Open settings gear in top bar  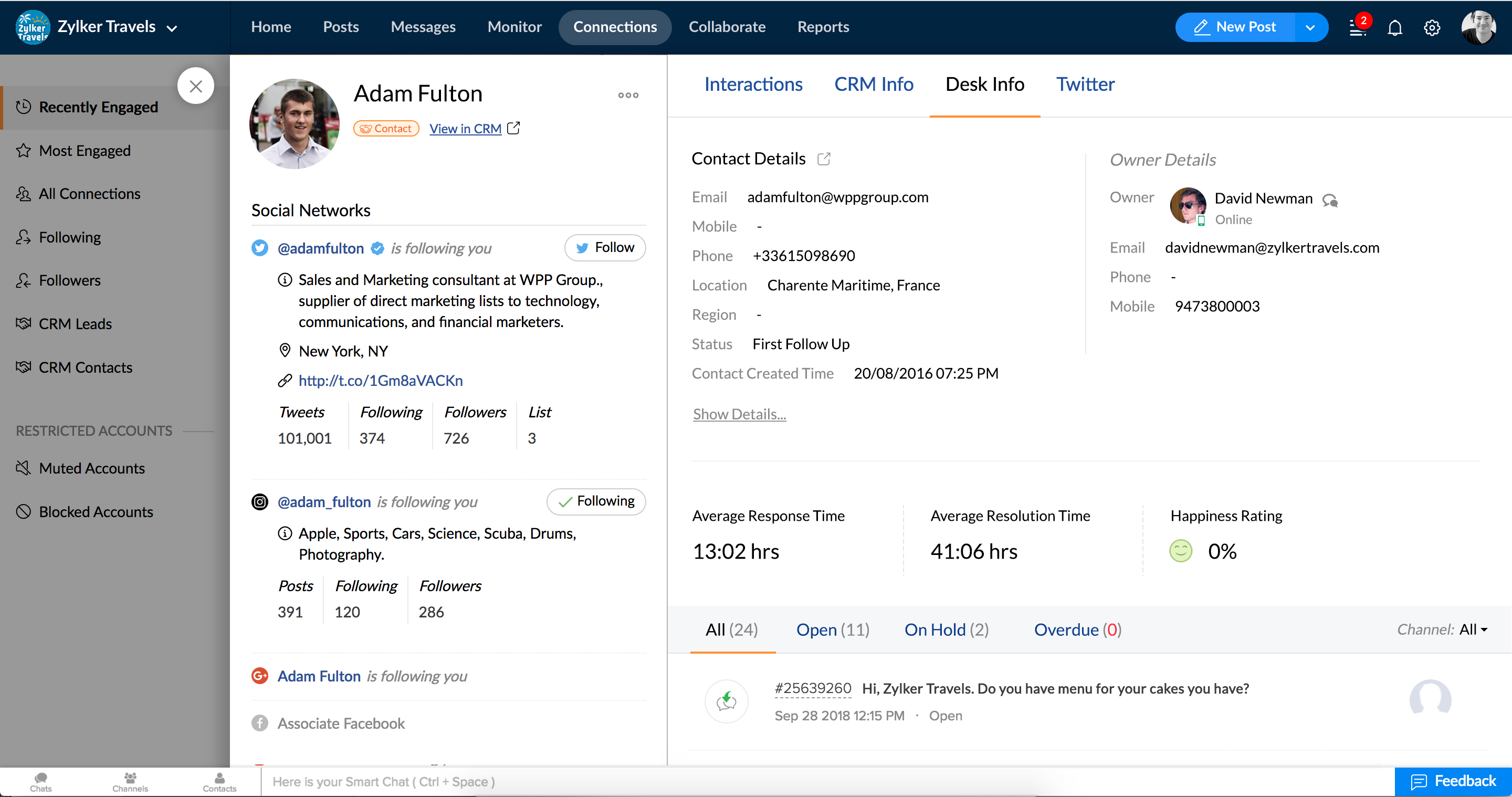[1432, 28]
